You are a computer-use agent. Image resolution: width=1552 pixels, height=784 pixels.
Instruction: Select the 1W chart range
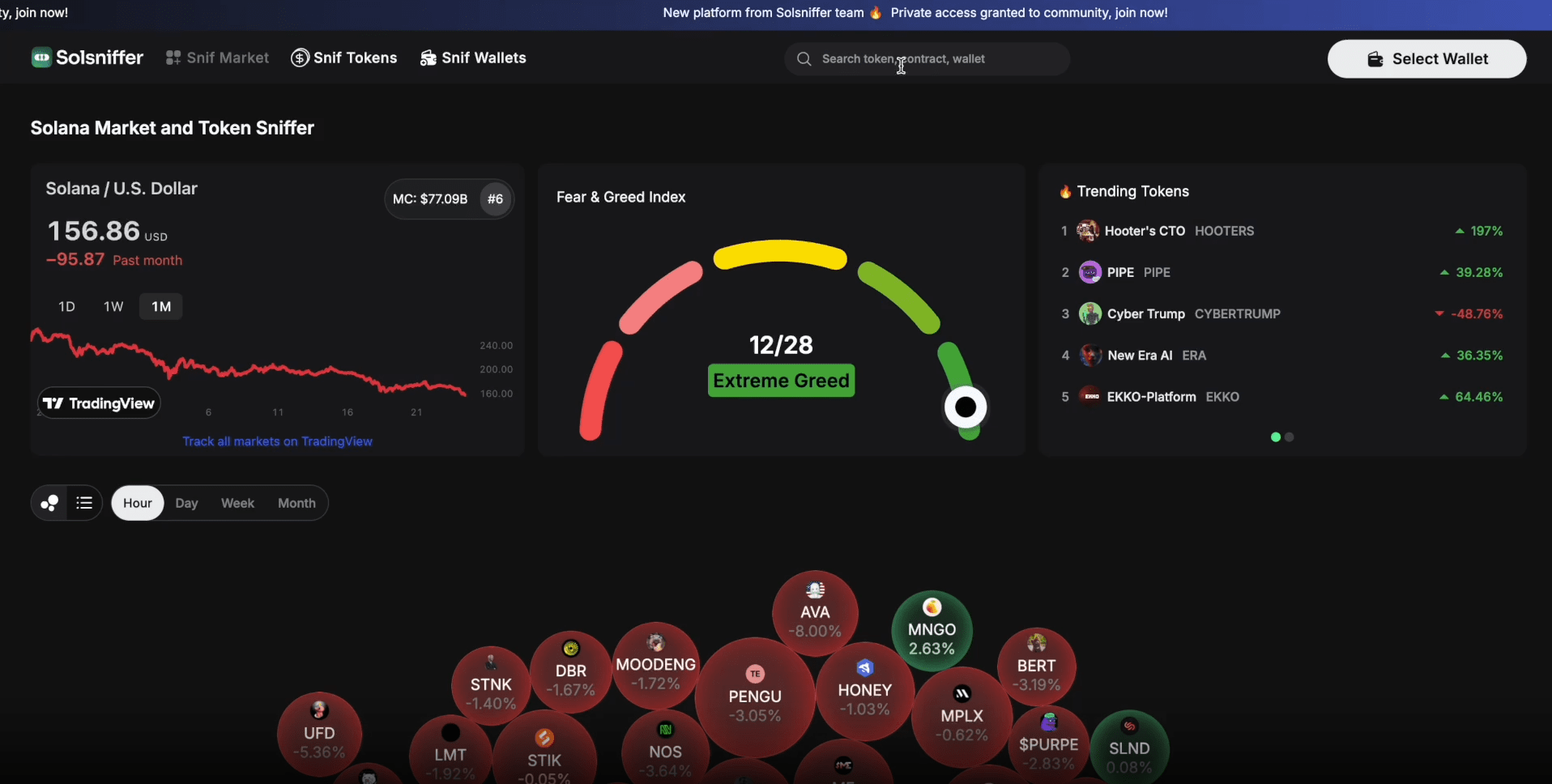click(x=113, y=306)
